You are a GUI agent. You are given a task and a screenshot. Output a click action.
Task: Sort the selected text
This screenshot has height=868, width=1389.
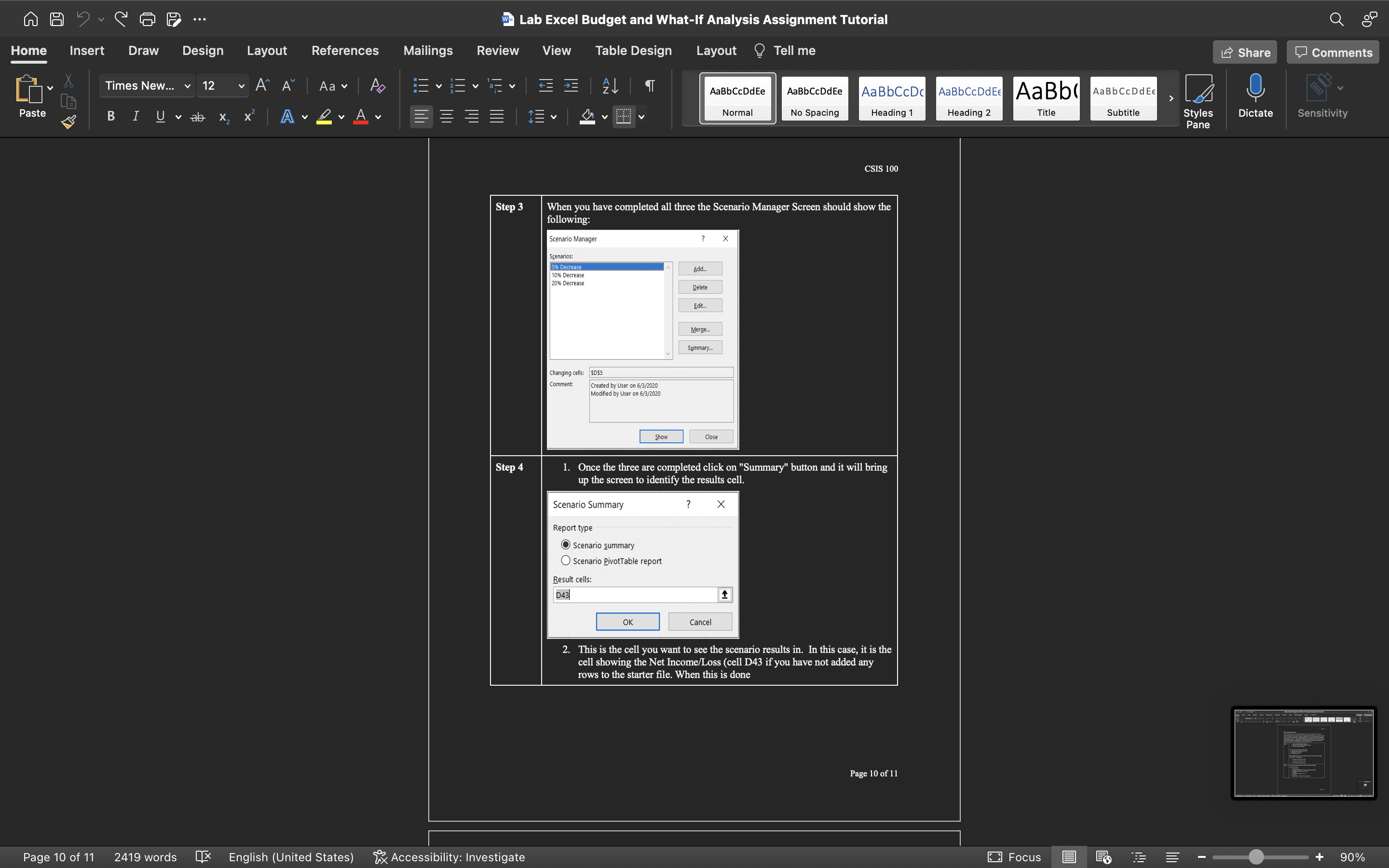point(610,85)
